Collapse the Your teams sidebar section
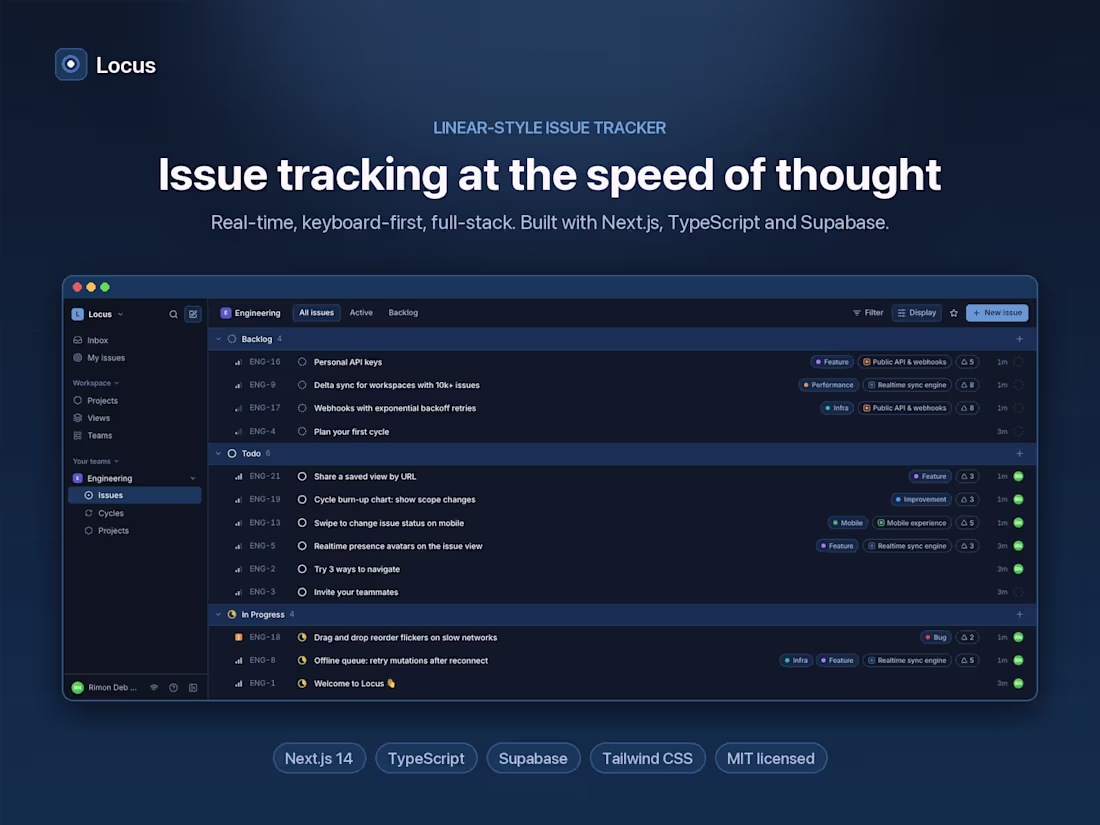 coord(95,462)
